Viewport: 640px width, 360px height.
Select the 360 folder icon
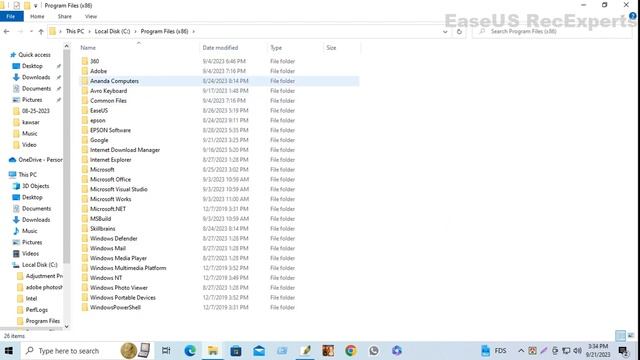coord(84,61)
